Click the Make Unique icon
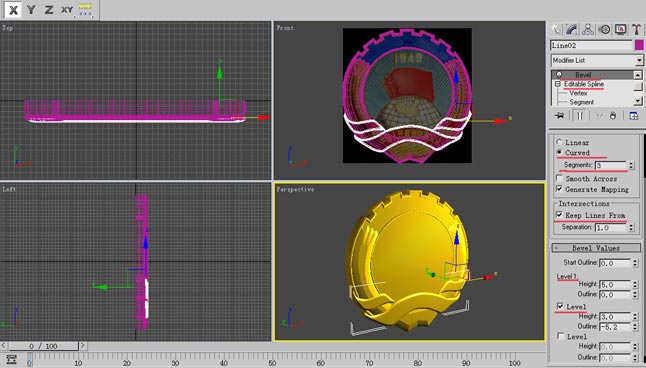This screenshot has height=368, width=646. pyautogui.click(x=599, y=116)
